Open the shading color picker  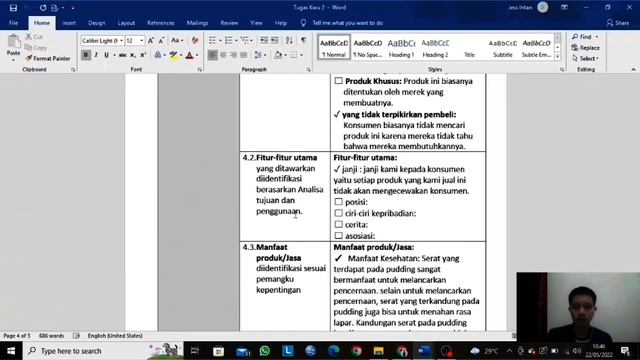281,55
